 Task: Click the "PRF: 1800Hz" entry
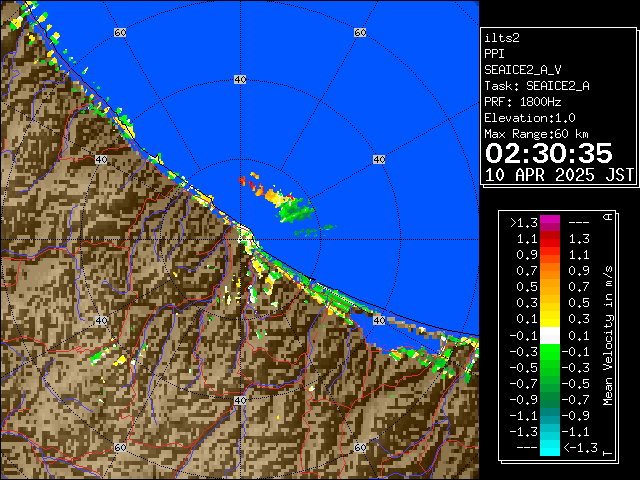pos(522,102)
